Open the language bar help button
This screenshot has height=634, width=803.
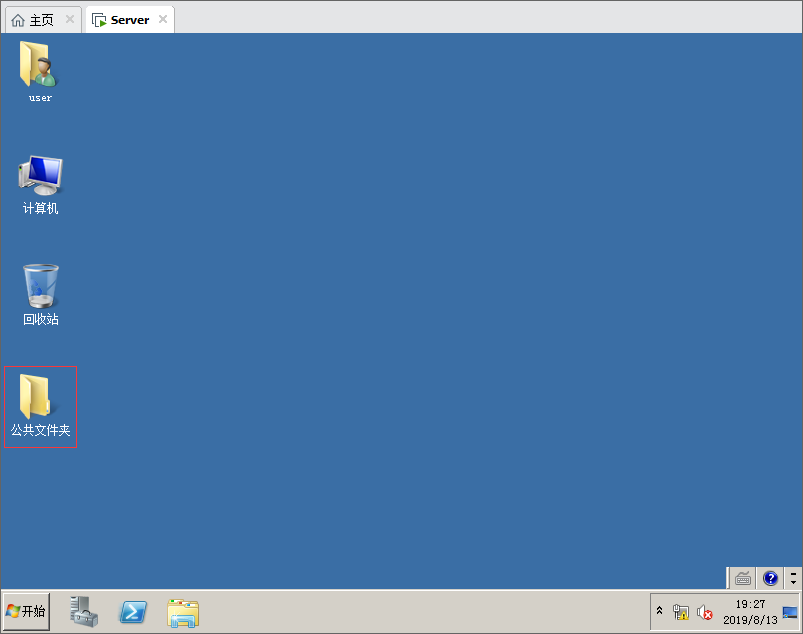(x=770, y=578)
